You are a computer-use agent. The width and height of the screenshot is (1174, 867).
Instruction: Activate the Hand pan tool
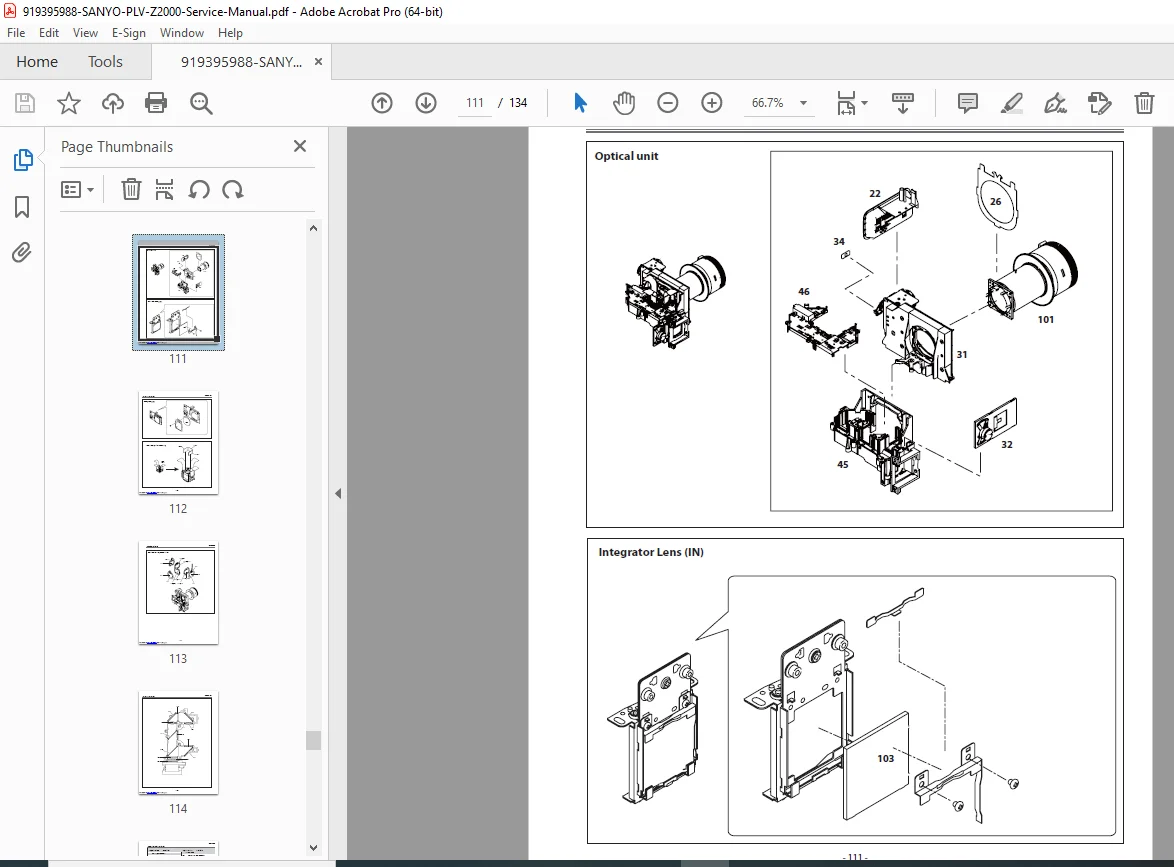point(624,103)
